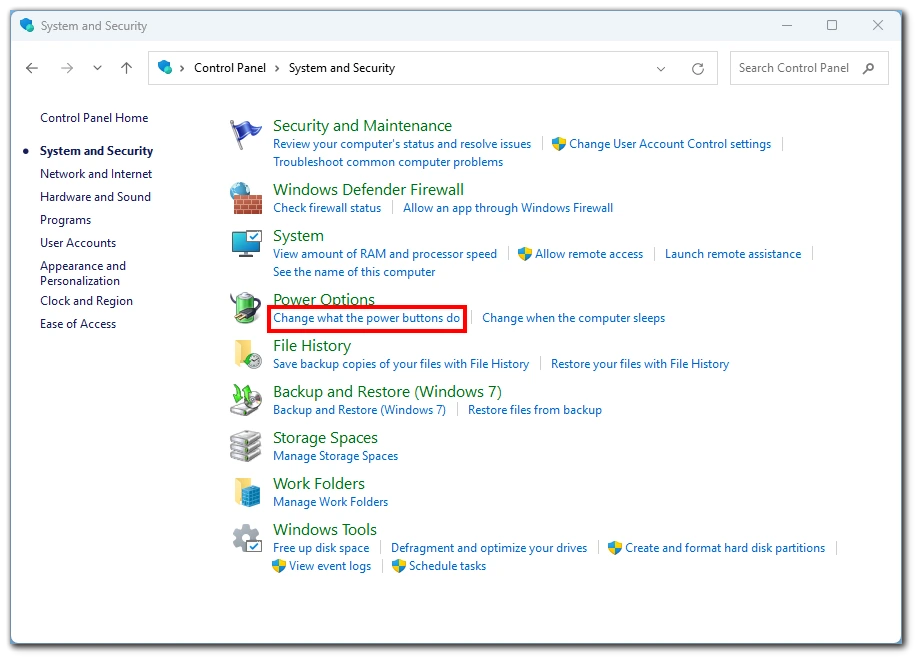Image resolution: width=920 pixels, height=662 pixels.
Task: Open Windows Defender Firewall heading
Action: [x=368, y=190]
